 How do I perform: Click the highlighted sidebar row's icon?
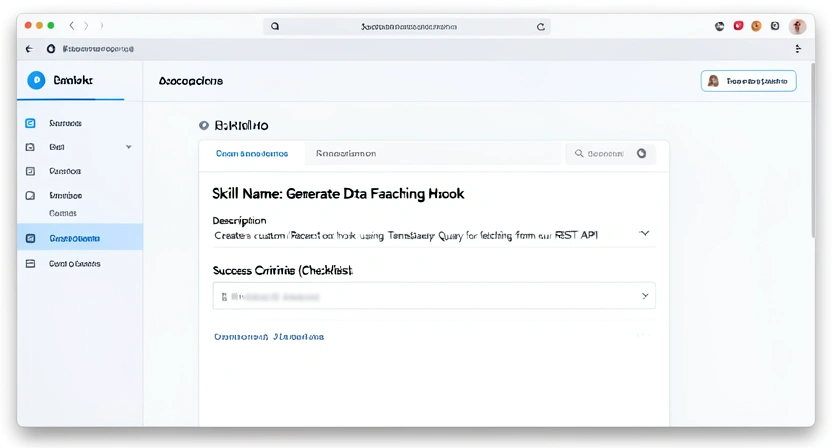click(30, 238)
